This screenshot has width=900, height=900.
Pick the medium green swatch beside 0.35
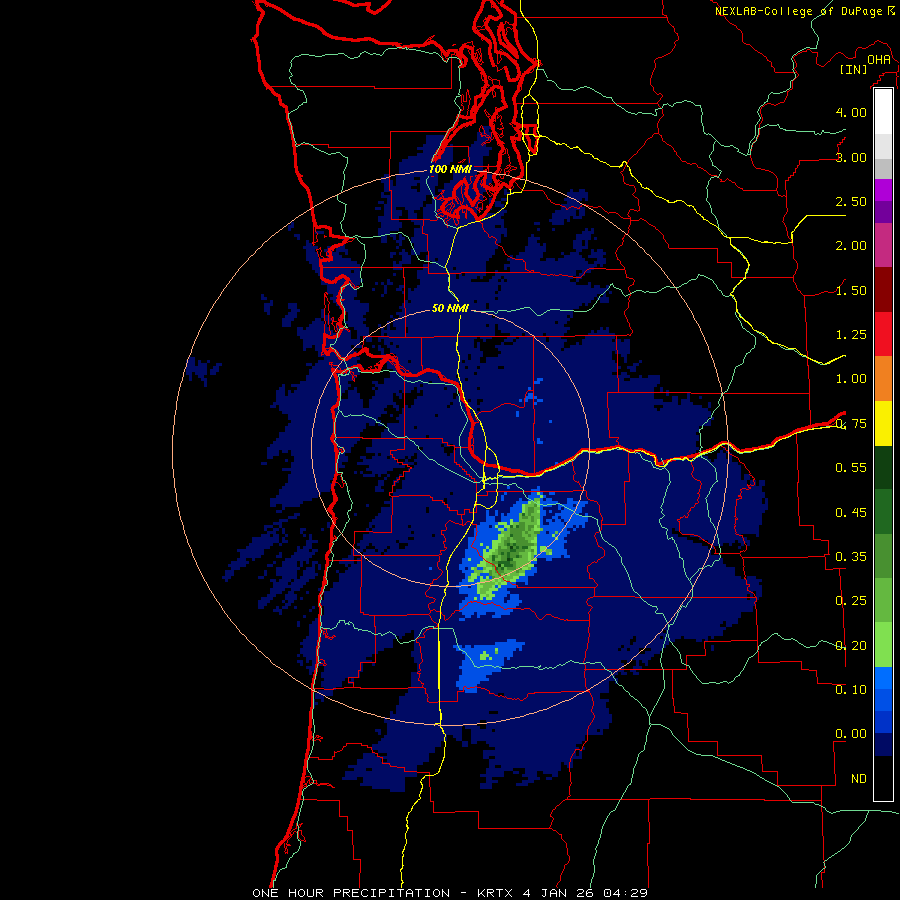pyautogui.click(x=883, y=556)
